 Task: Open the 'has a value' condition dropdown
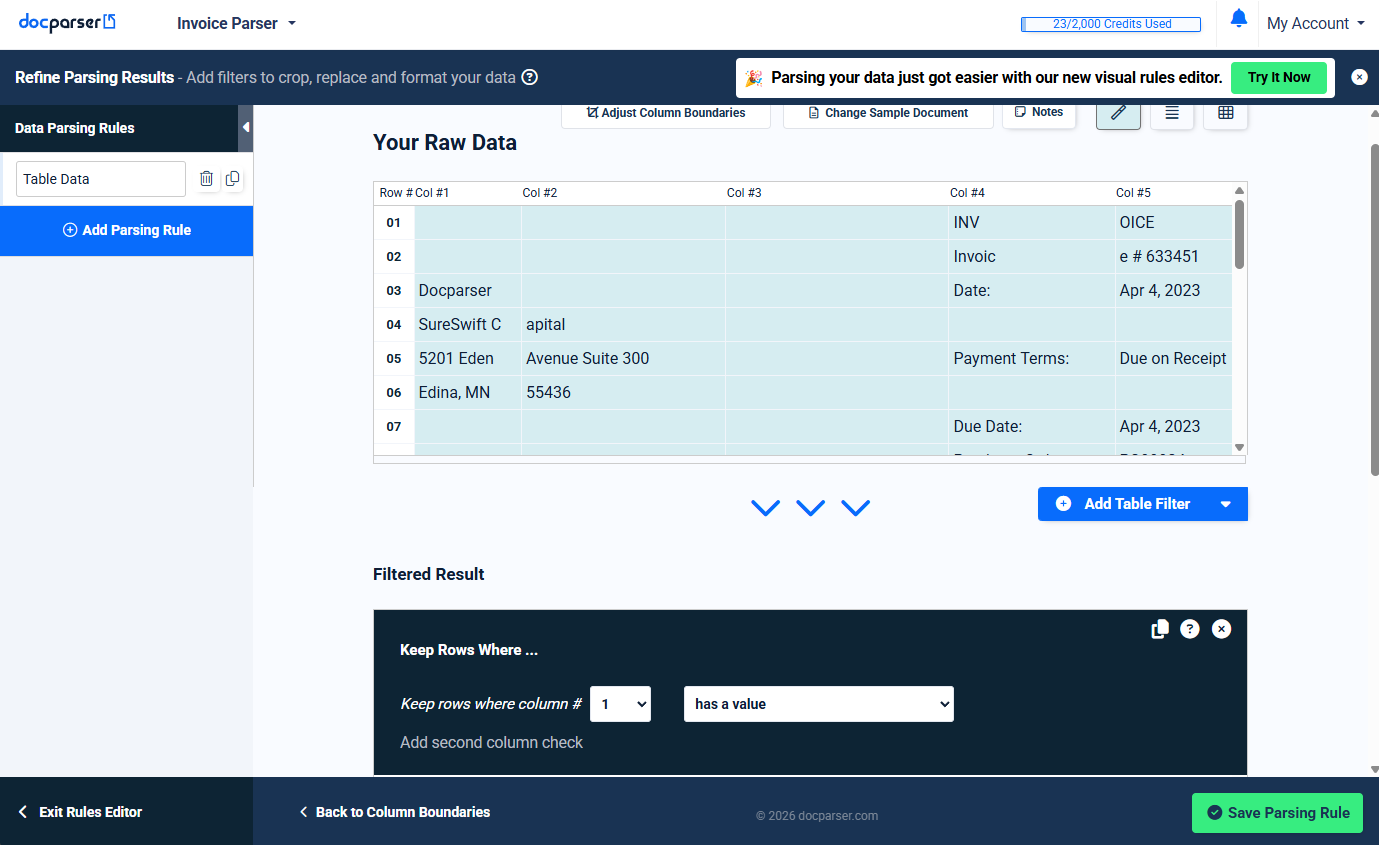pyautogui.click(x=818, y=704)
